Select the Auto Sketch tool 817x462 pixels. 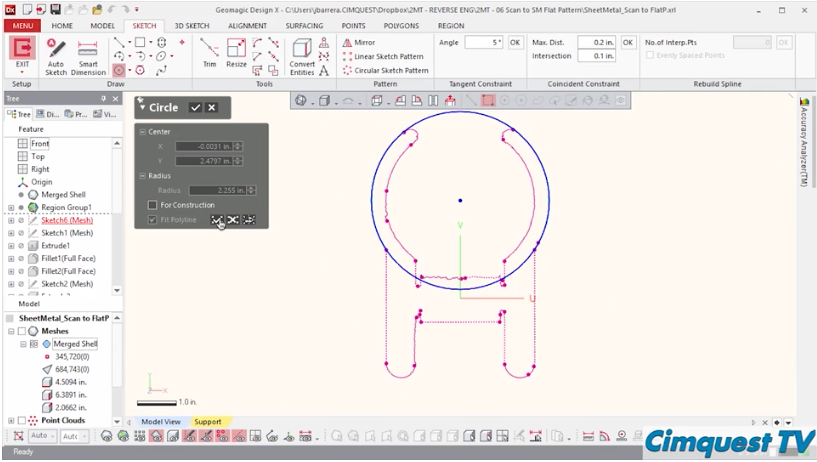coord(56,56)
